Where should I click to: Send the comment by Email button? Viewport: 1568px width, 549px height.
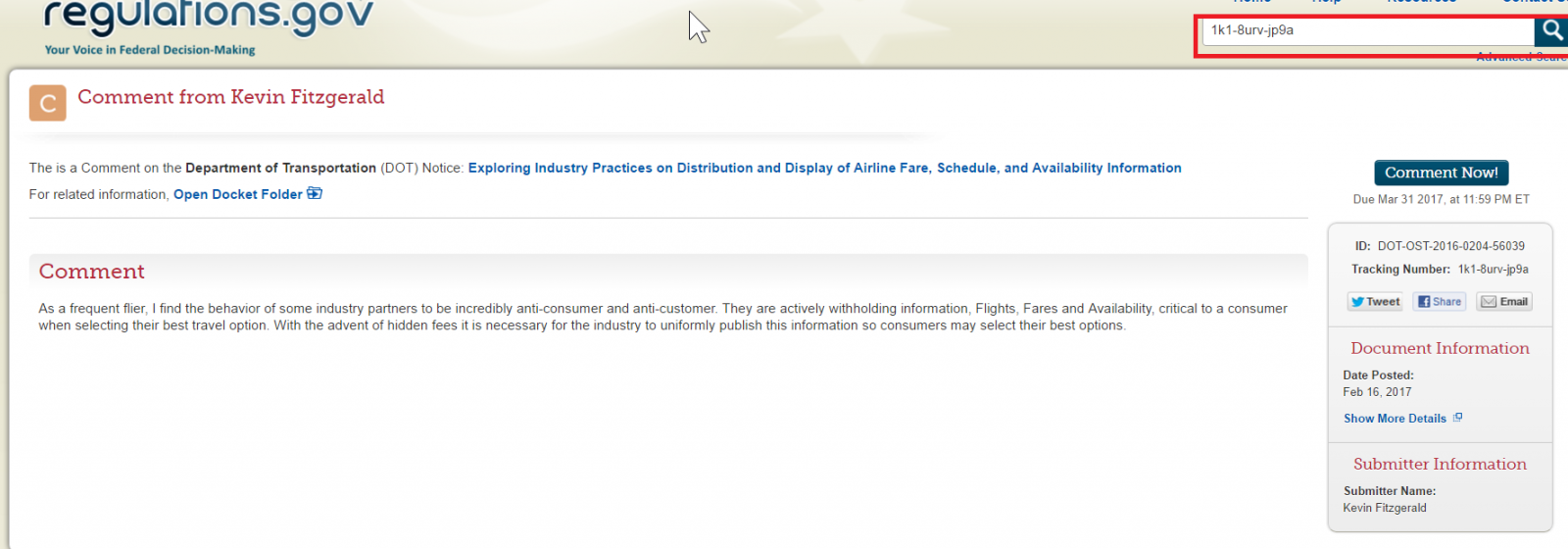tap(1504, 302)
